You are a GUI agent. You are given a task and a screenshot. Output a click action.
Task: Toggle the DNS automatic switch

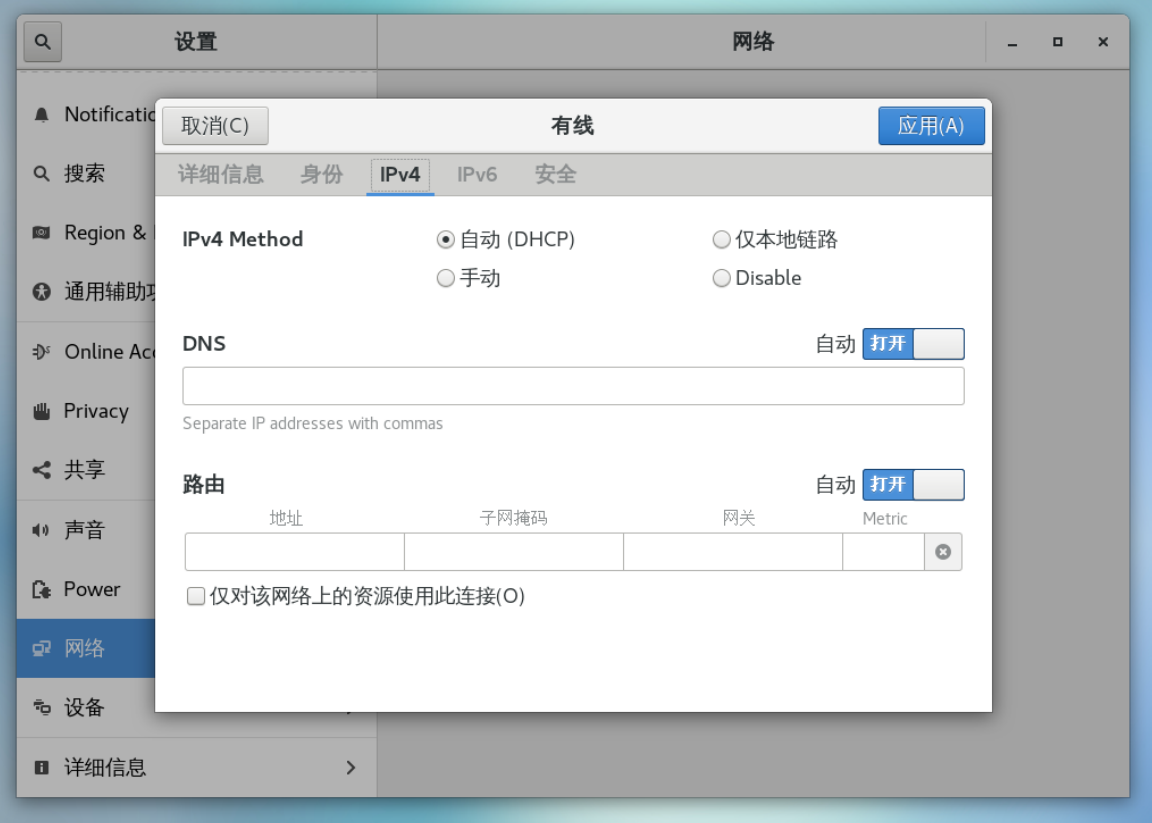click(x=913, y=344)
